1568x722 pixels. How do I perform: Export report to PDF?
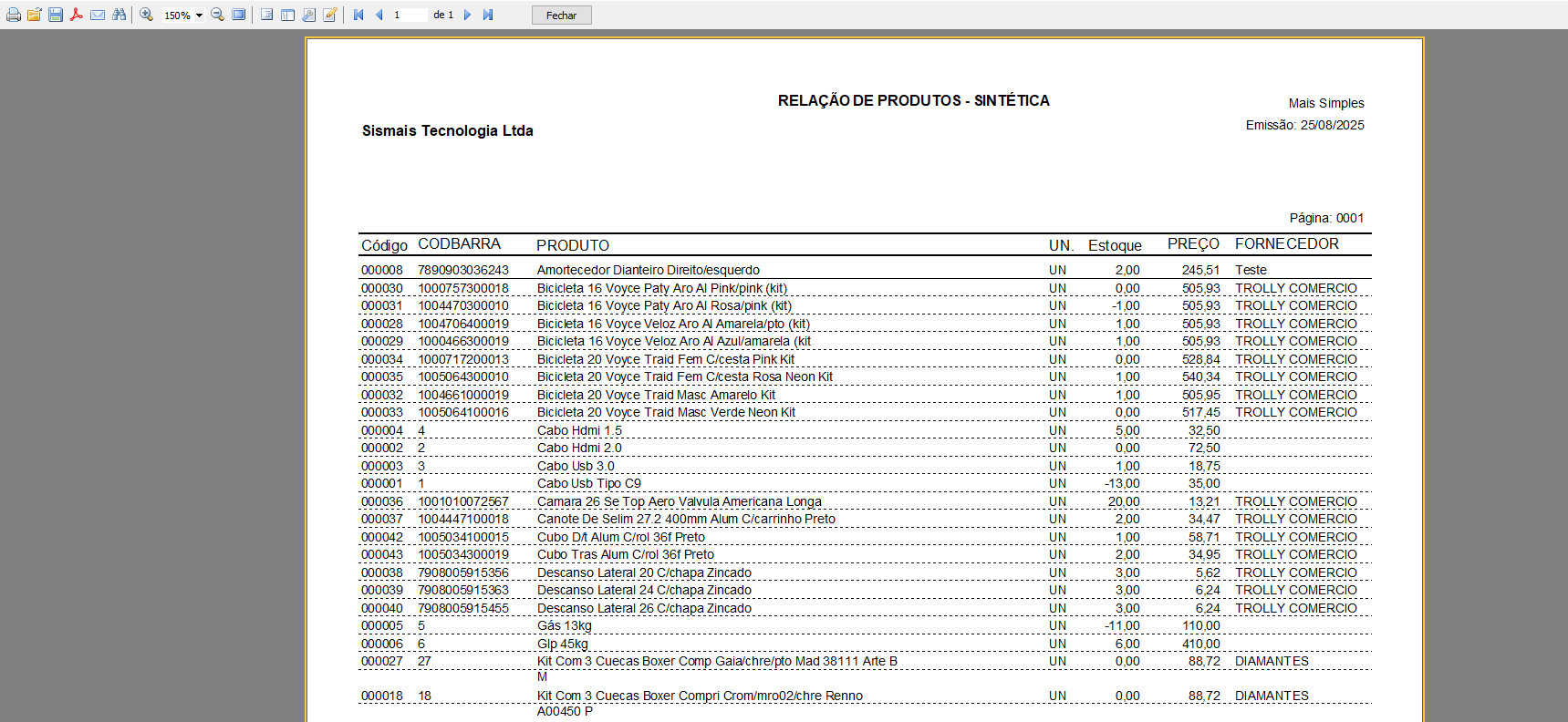pyautogui.click(x=77, y=15)
